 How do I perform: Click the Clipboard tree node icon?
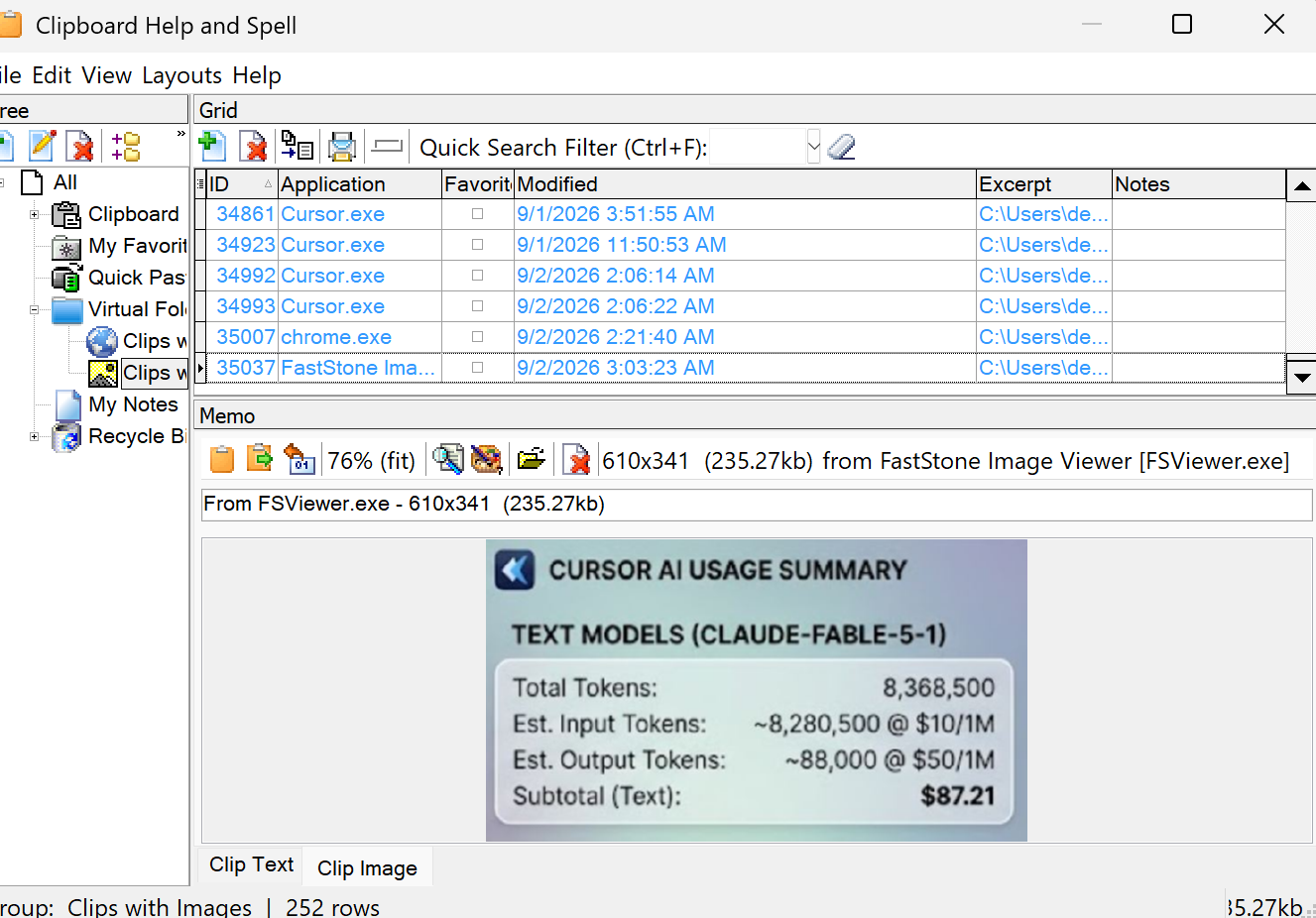pyautogui.click(x=66, y=214)
